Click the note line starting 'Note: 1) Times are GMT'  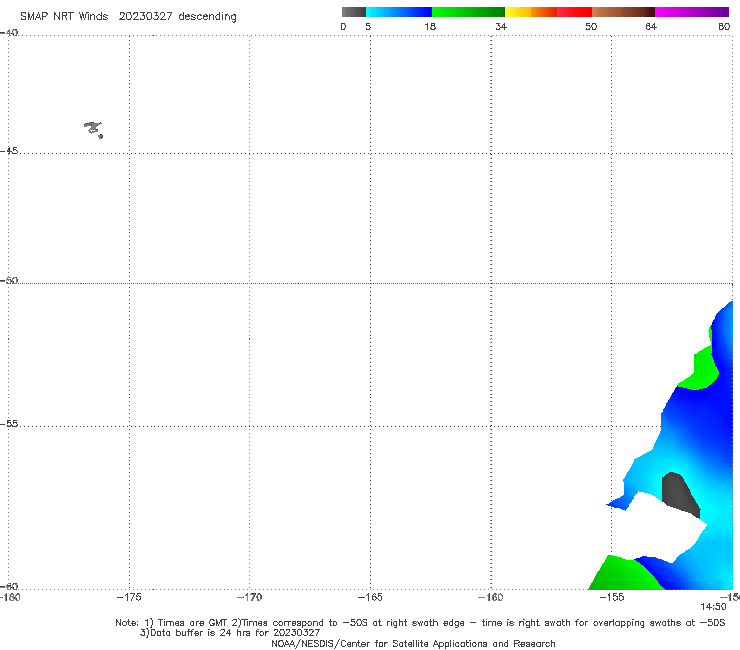(x=420, y=623)
